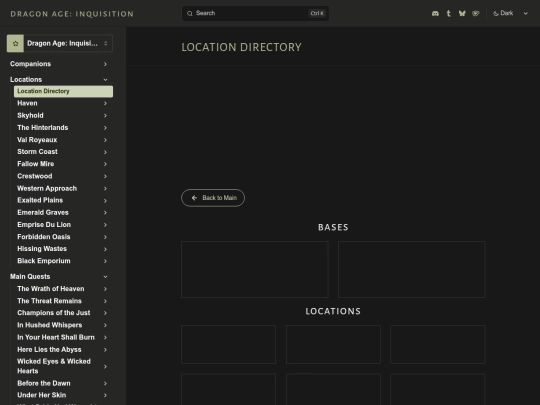This screenshot has height=405, width=540.
Task: Open the Tumblr link icon
Action: 448,13
